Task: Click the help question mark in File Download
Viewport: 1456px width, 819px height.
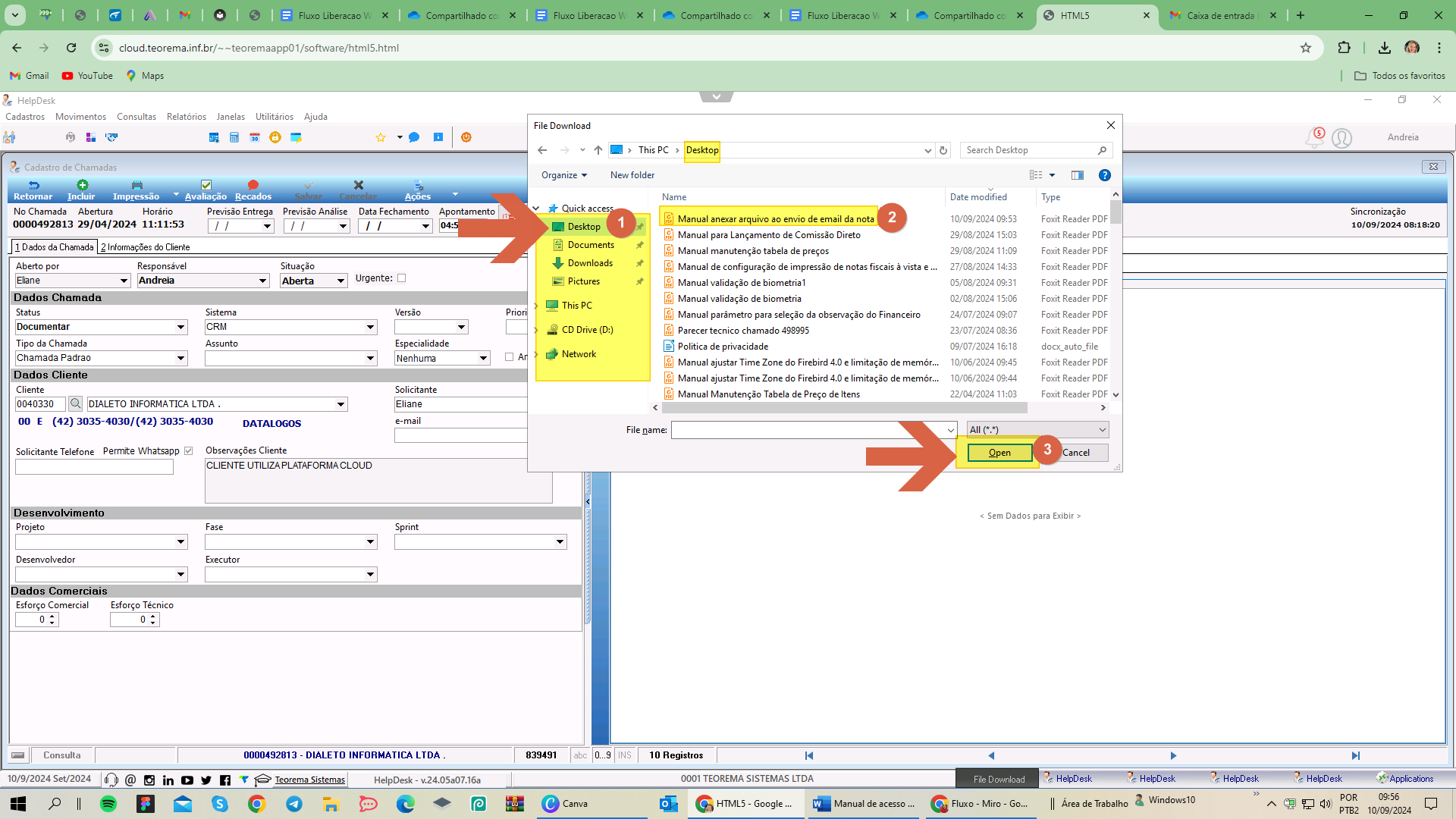Action: click(1105, 175)
